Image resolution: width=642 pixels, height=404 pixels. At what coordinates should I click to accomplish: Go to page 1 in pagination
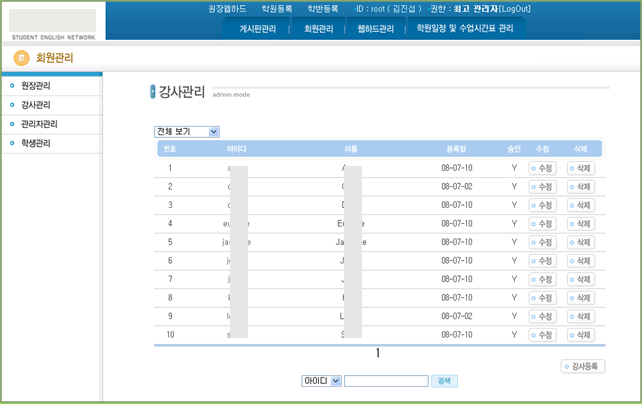pos(378,353)
